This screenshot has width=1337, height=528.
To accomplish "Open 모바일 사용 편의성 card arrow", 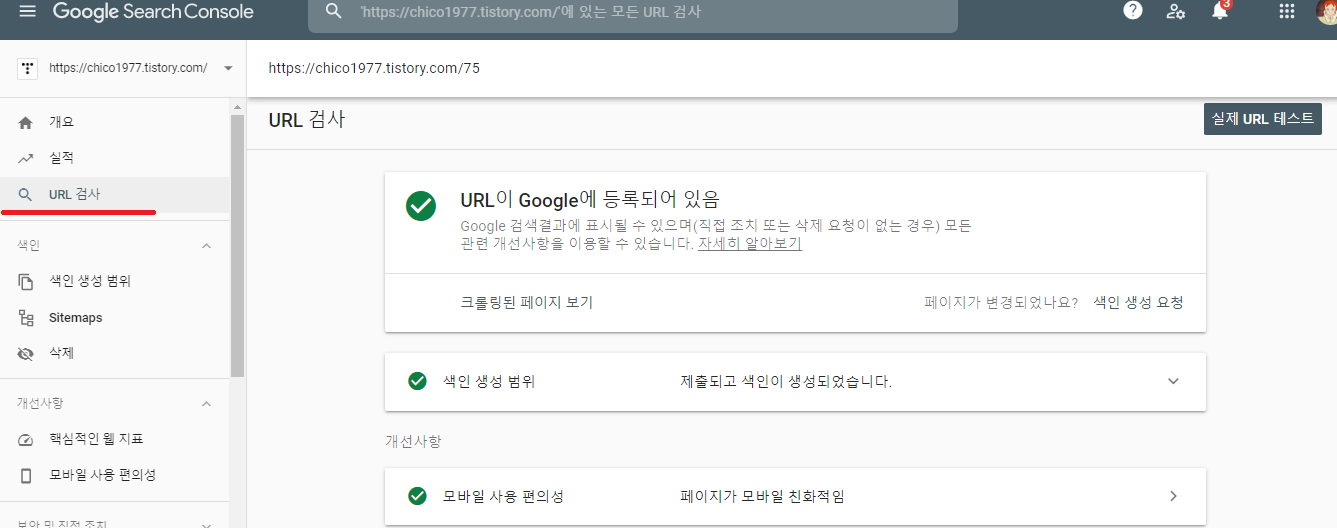I will [1174, 496].
